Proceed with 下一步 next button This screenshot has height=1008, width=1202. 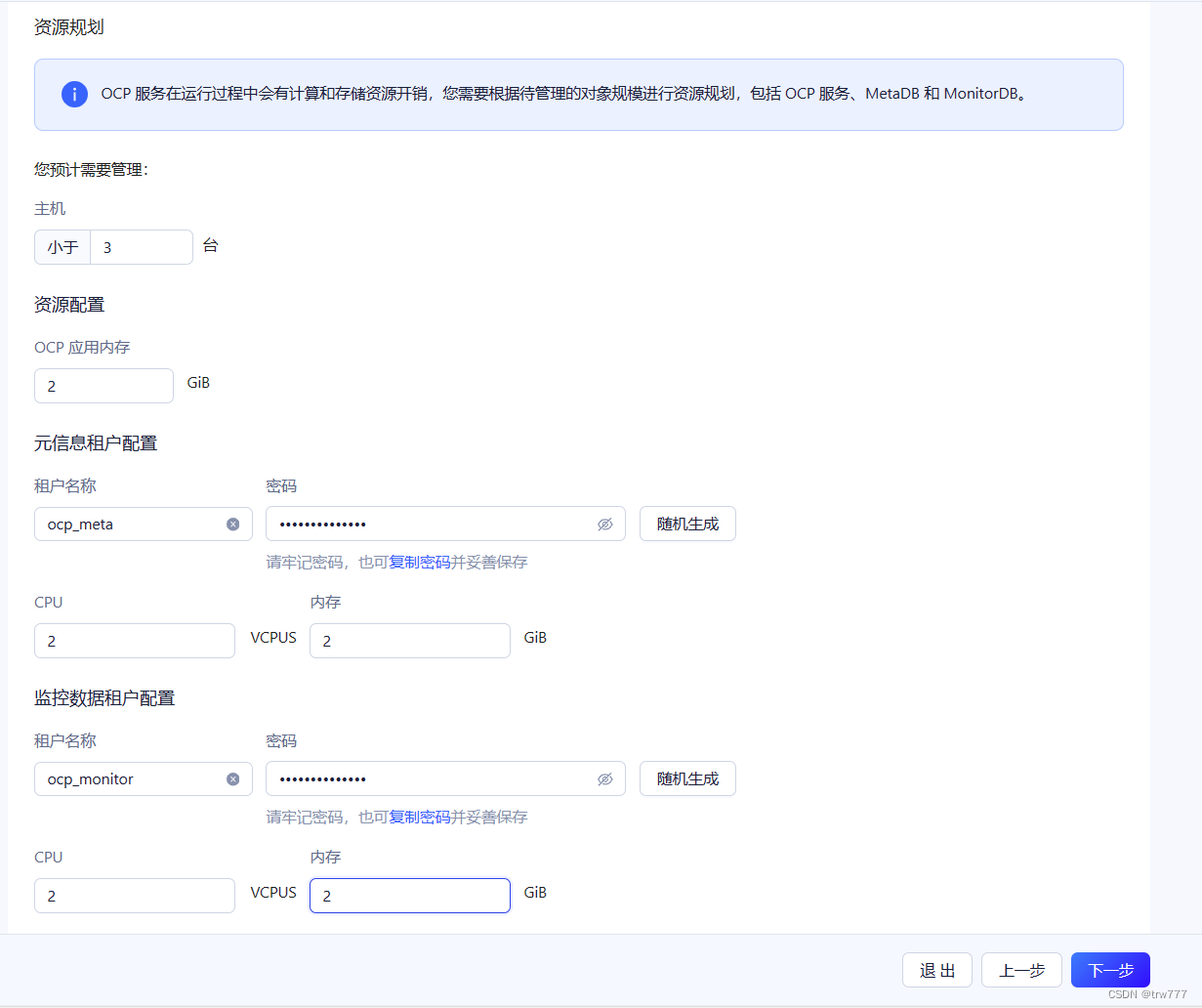pos(1110,970)
